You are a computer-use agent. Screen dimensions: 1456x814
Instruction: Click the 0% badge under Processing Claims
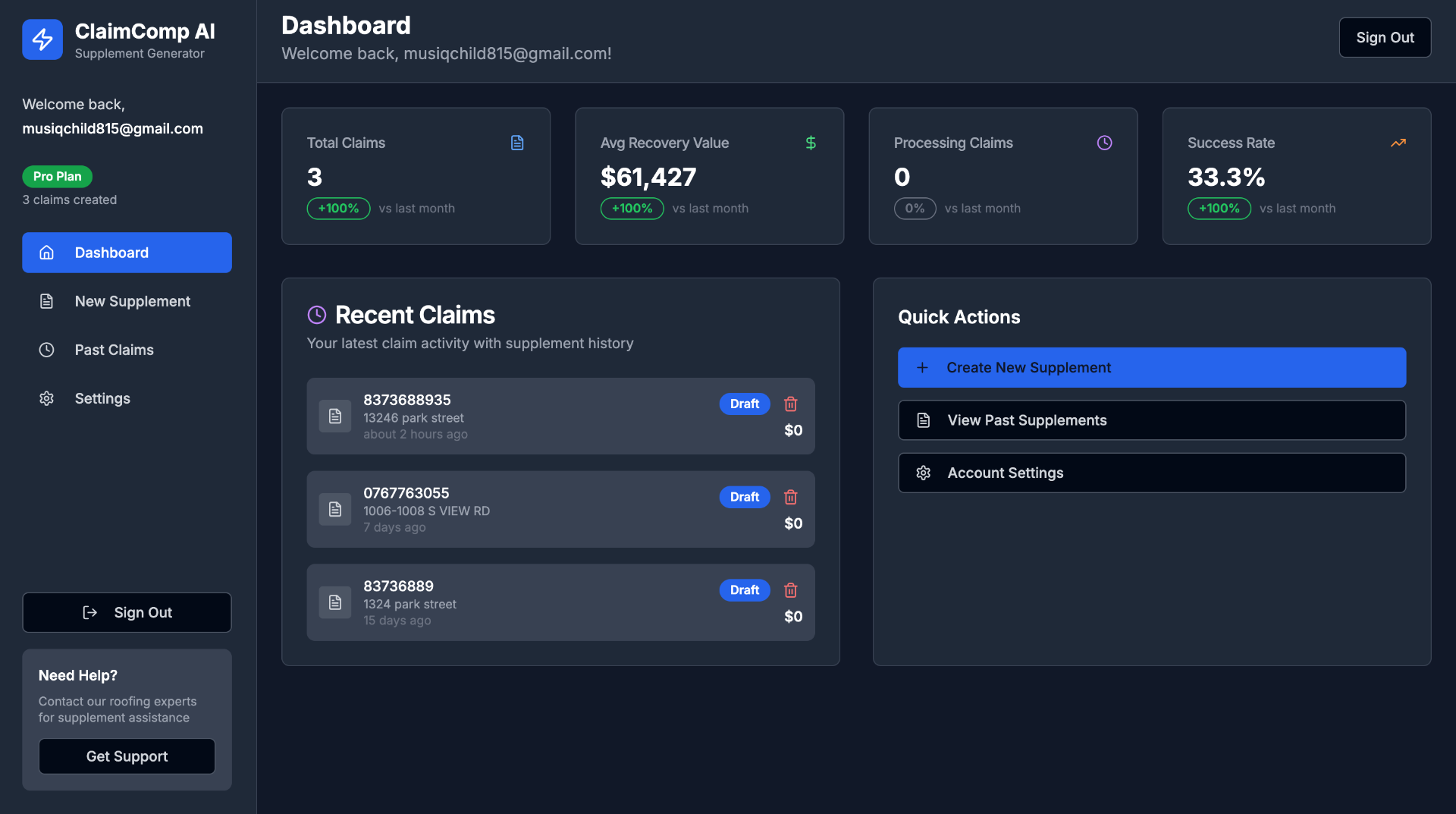pos(915,209)
